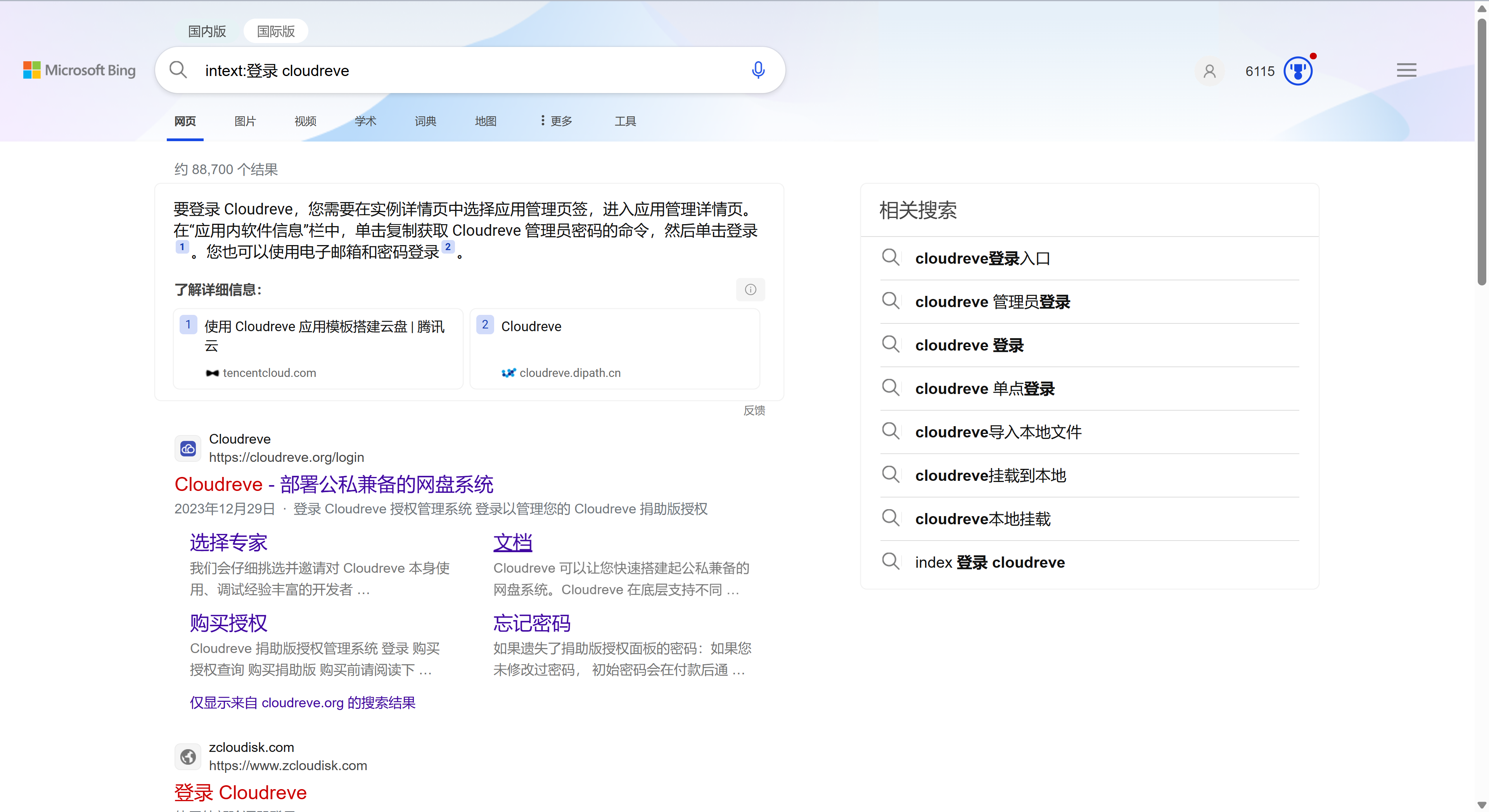1489x812 pixels.
Task: Switch to the 图片 tab
Action: click(245, 121)
